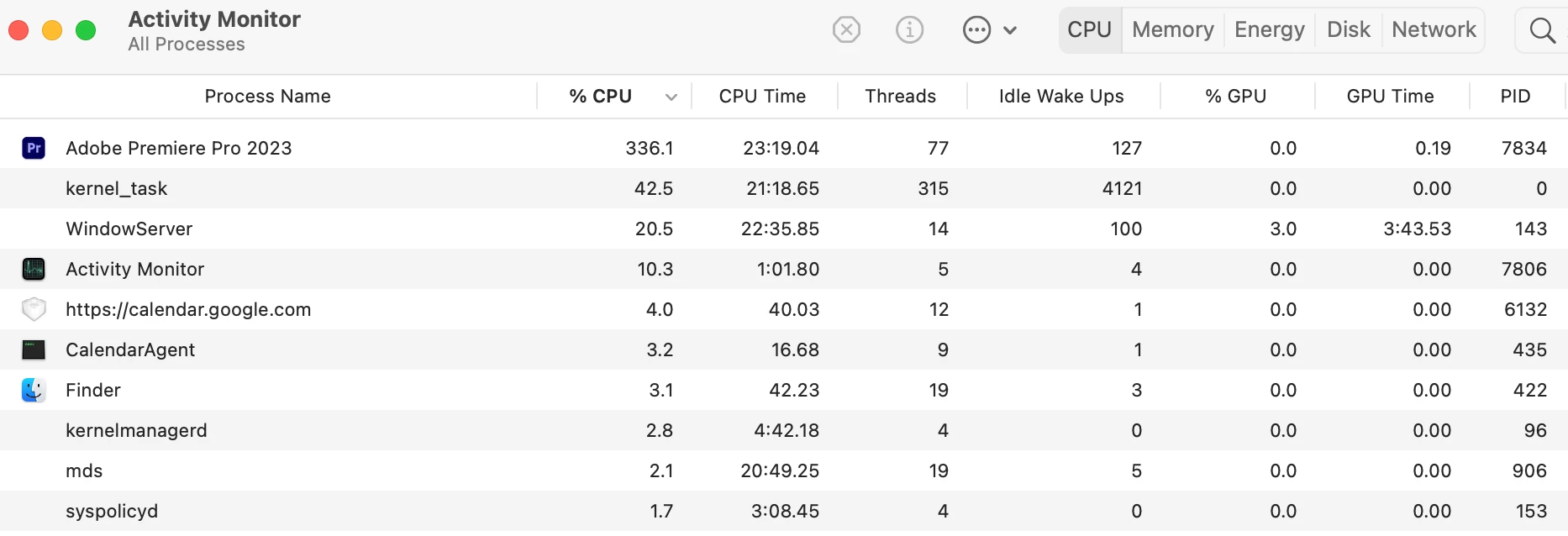
Task: Open the process info inspector icon
Action: coord(909,30)
